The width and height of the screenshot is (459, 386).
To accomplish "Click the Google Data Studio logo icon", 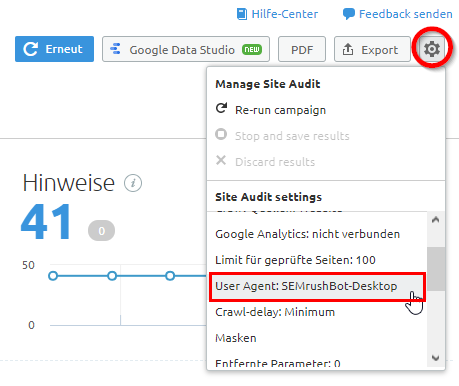I will (115, 49).
